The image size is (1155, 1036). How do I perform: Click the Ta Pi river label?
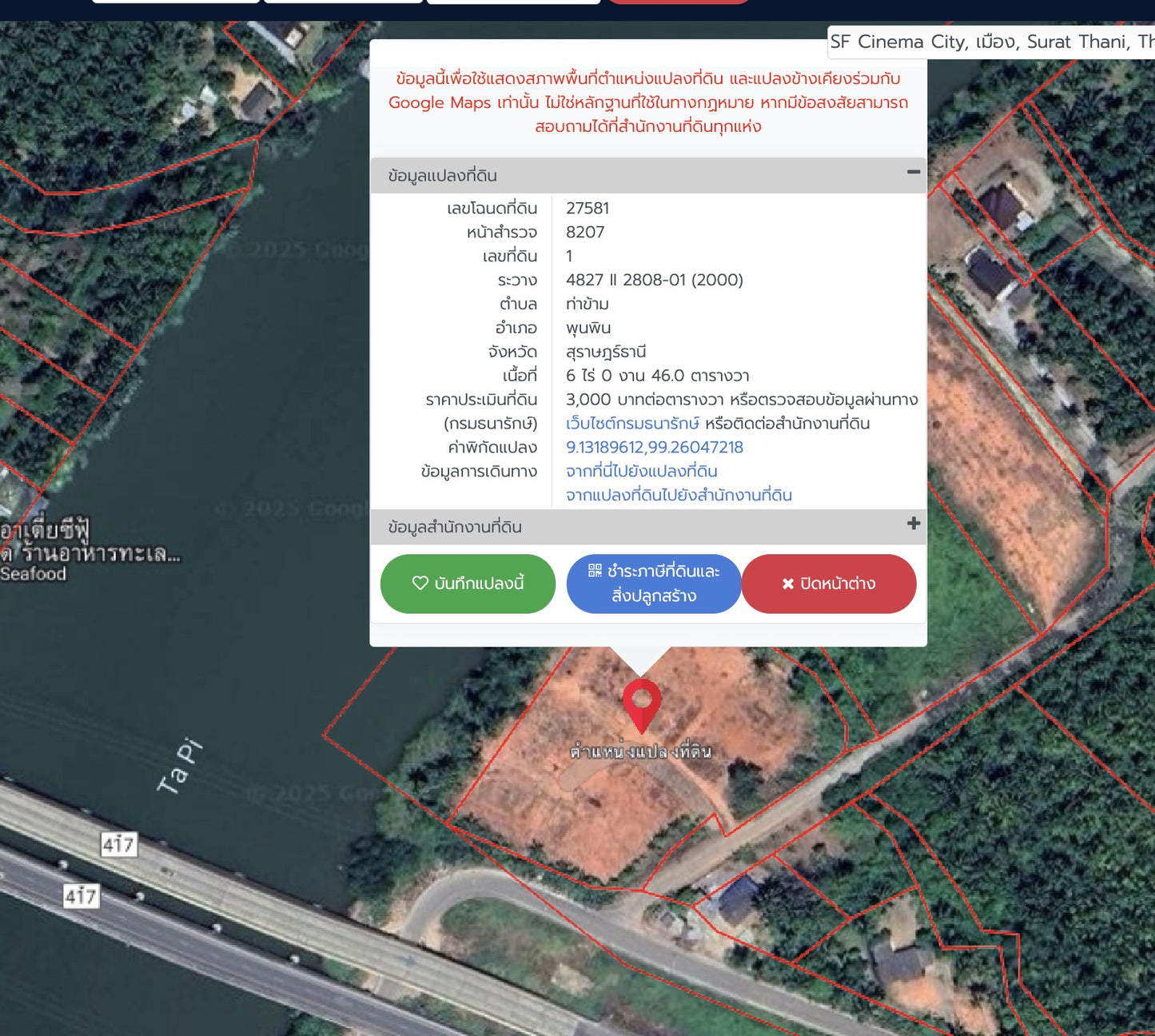(x=180, y=767)
